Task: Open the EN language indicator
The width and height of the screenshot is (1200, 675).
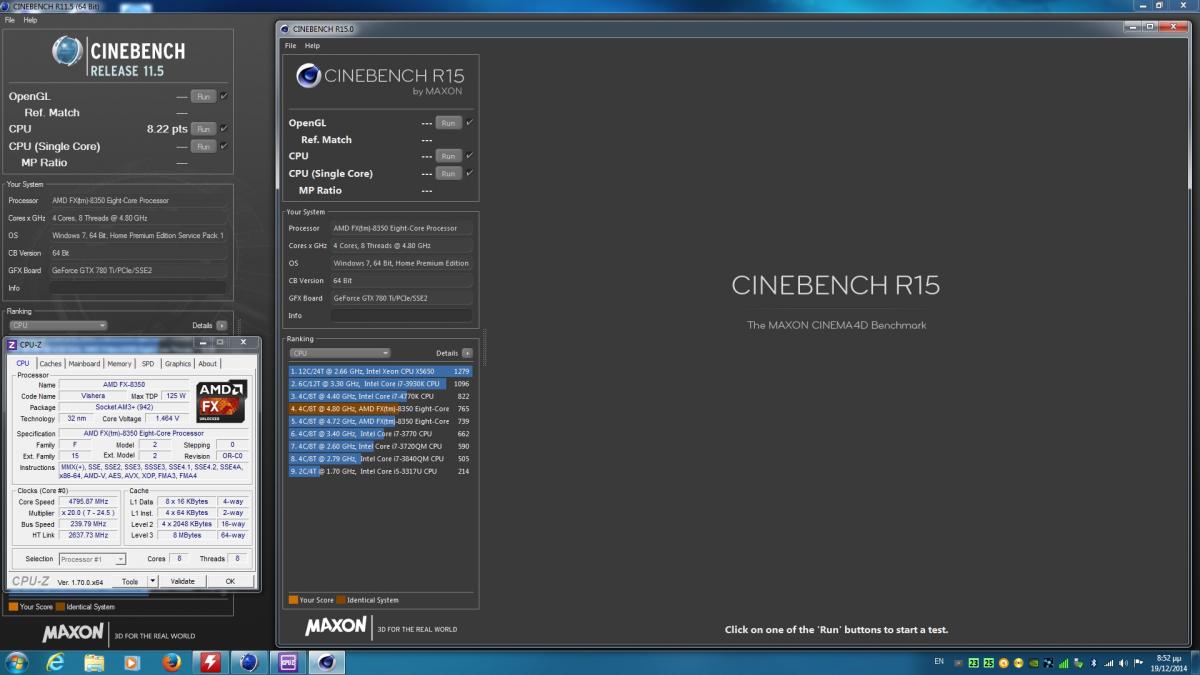Action: coord(939,662)
